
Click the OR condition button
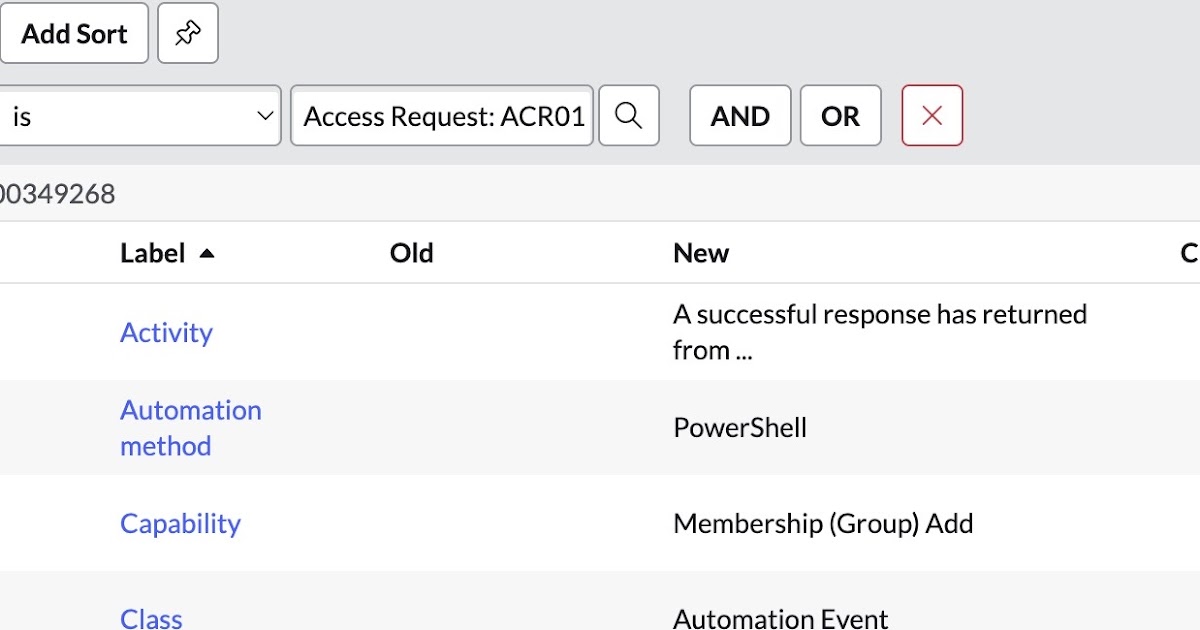pos(840,116)
